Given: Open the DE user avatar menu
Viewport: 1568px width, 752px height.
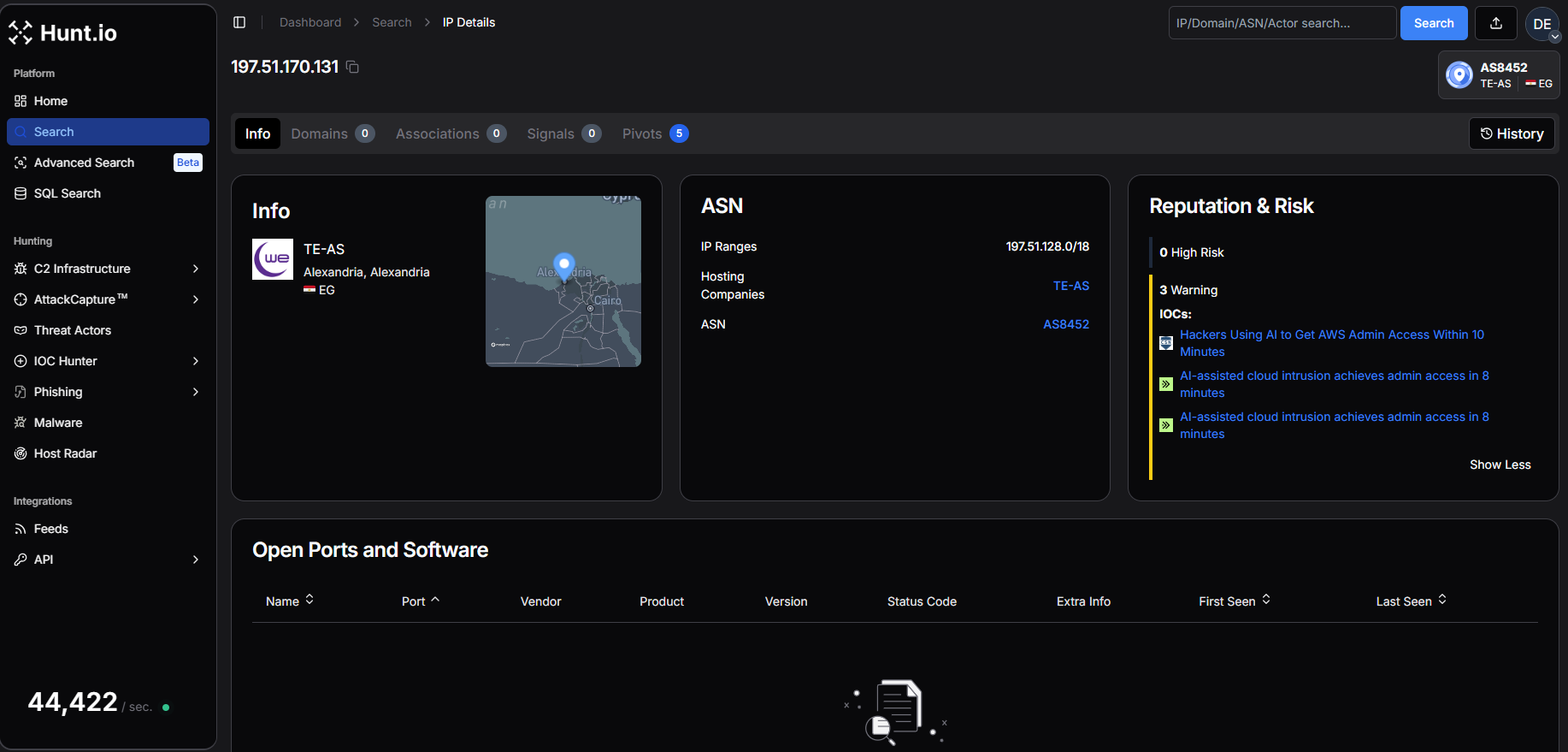Looking at the screenshot, I should 1542,24.
